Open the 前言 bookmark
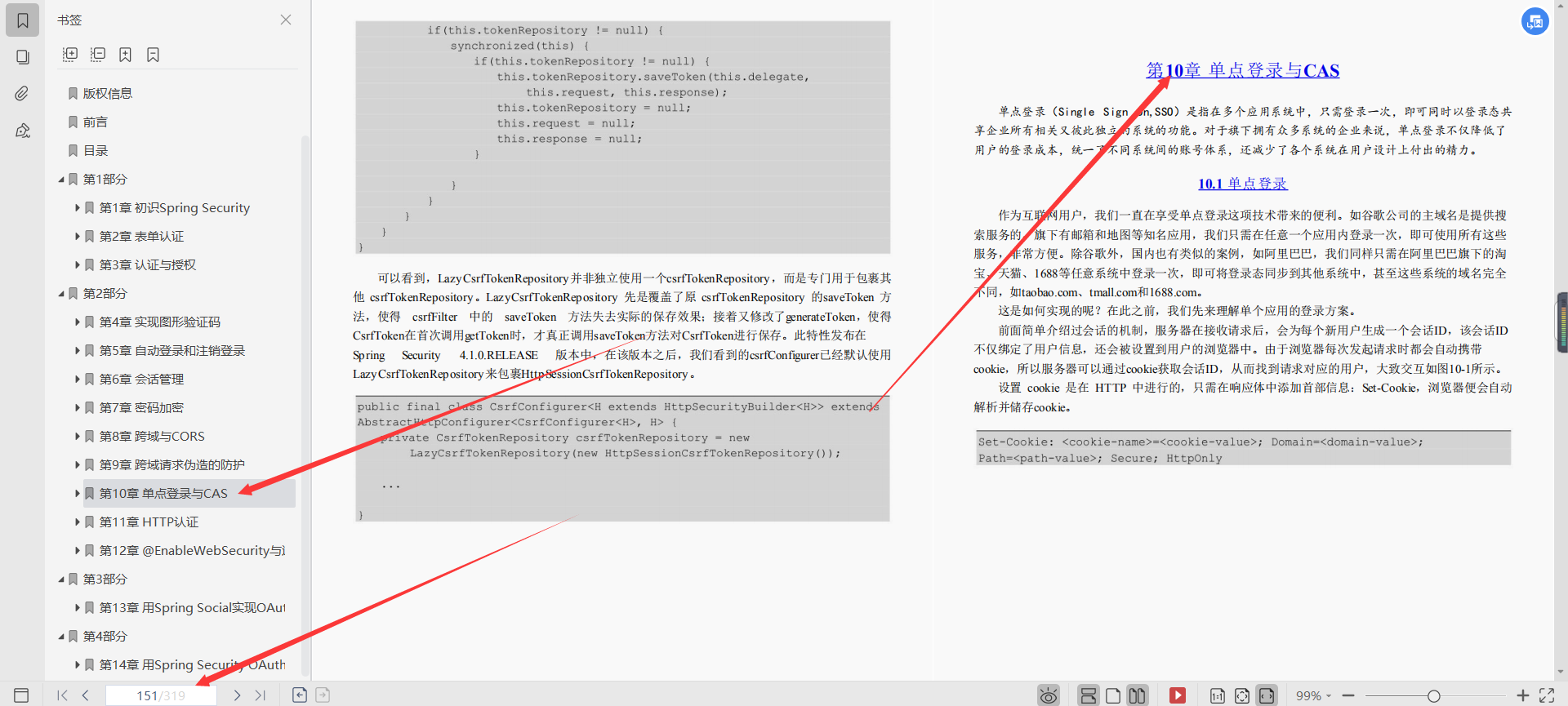Image resolution: width=1568 pixels, height=706 pixels. [95, 122]
